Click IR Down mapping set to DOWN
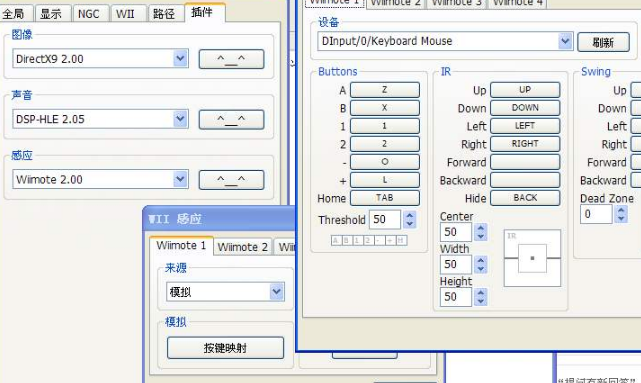The height and width of the screenshot is (383, 641). [525, 108]
